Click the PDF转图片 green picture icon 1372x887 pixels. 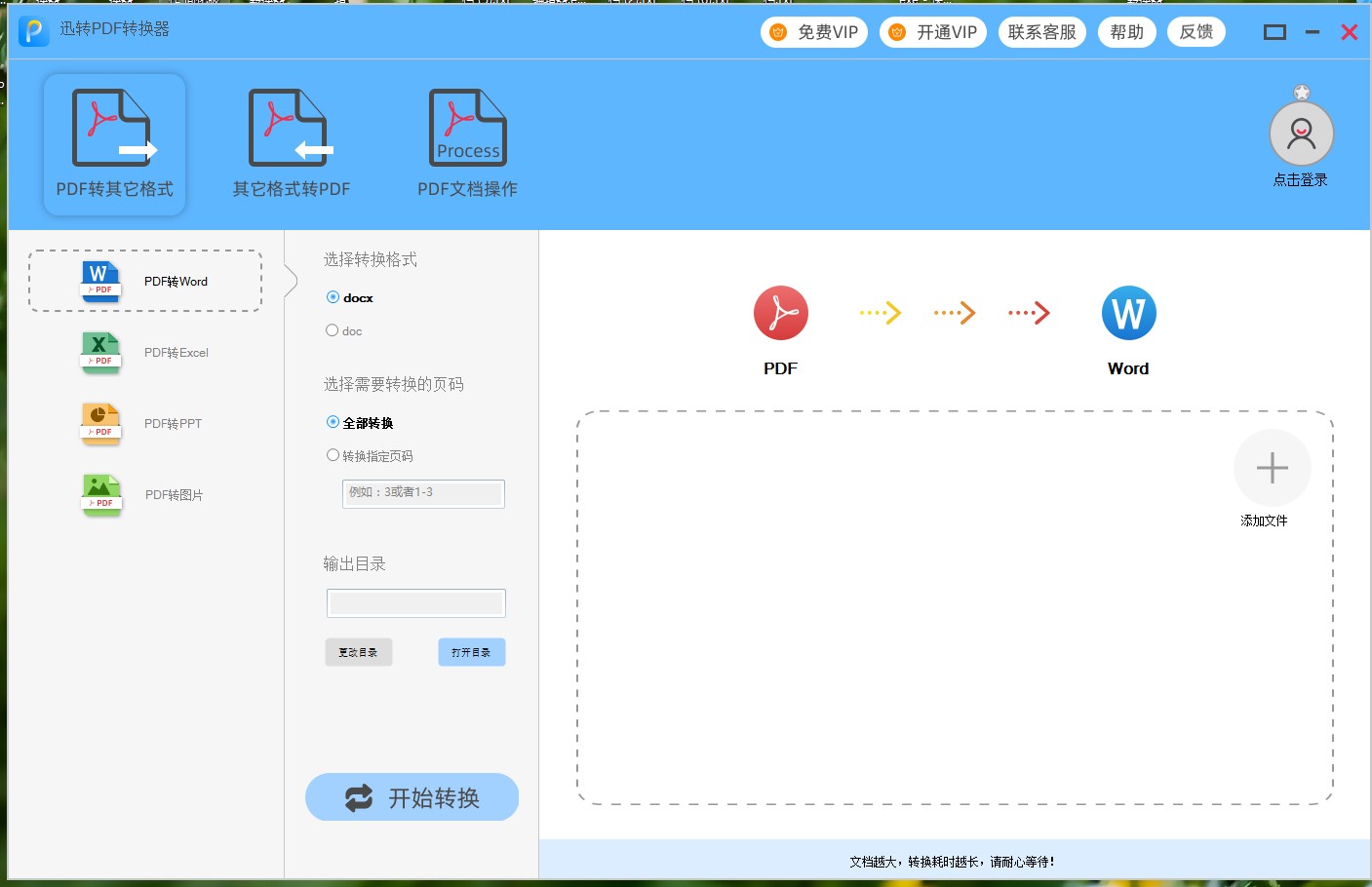tap(100, 494)
